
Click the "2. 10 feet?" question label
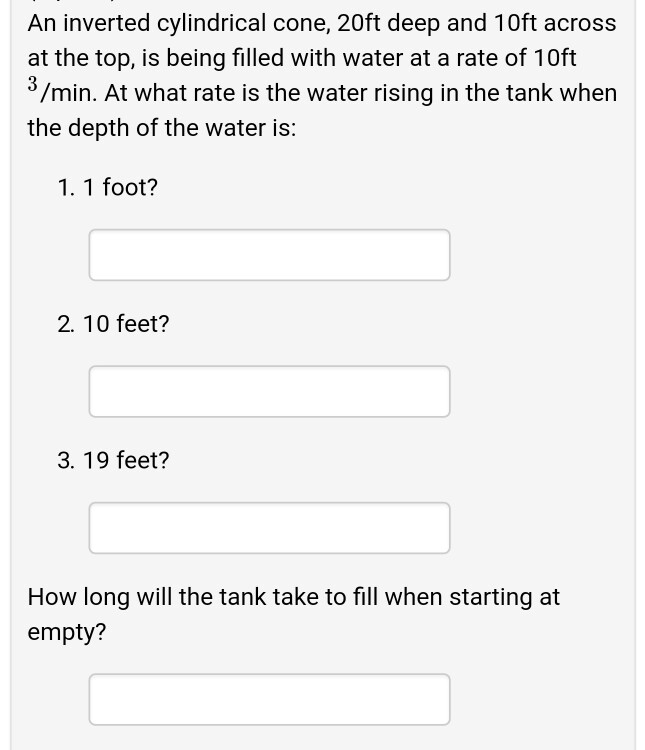(114, 324)
